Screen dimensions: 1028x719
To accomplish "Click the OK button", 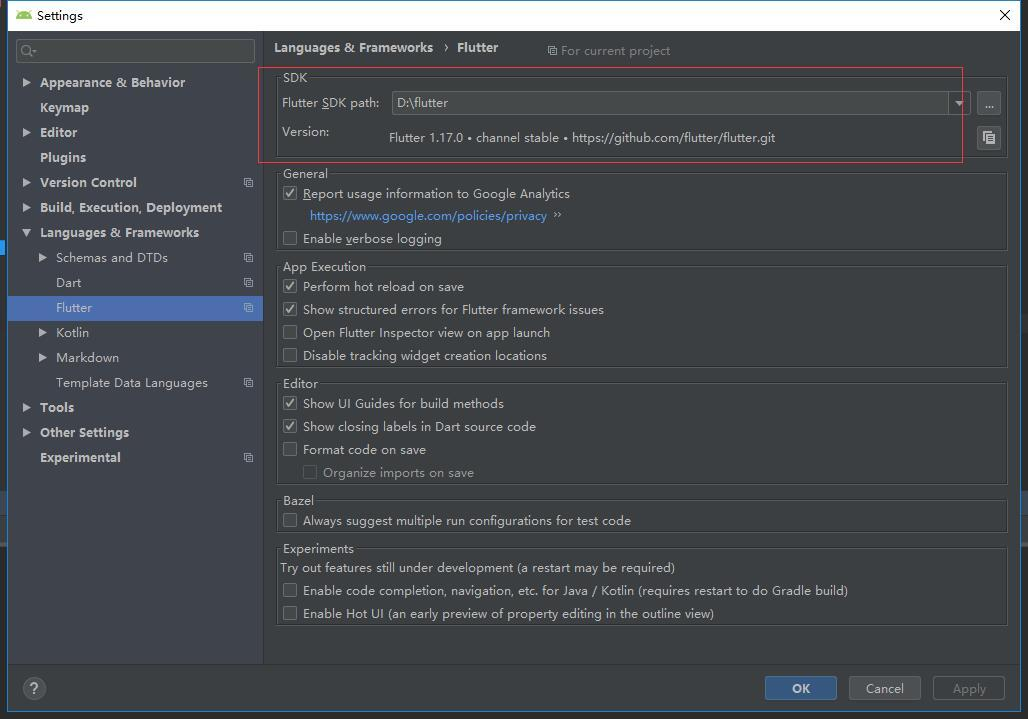I will (x=801, y=688).
